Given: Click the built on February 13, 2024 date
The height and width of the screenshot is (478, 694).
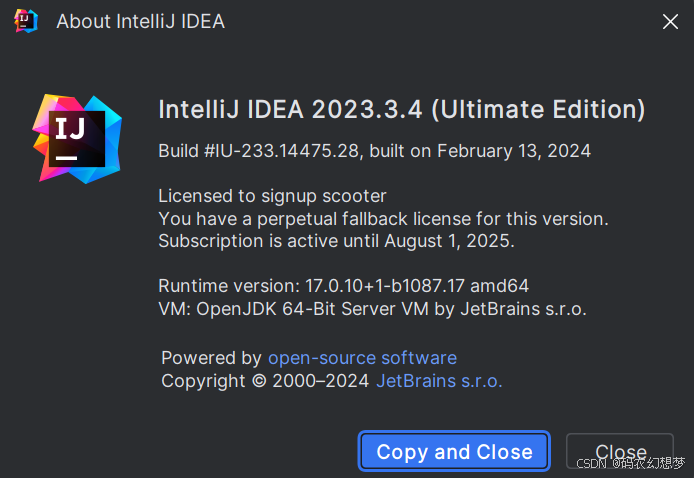Looking at the screenshot, I should 480,151.
